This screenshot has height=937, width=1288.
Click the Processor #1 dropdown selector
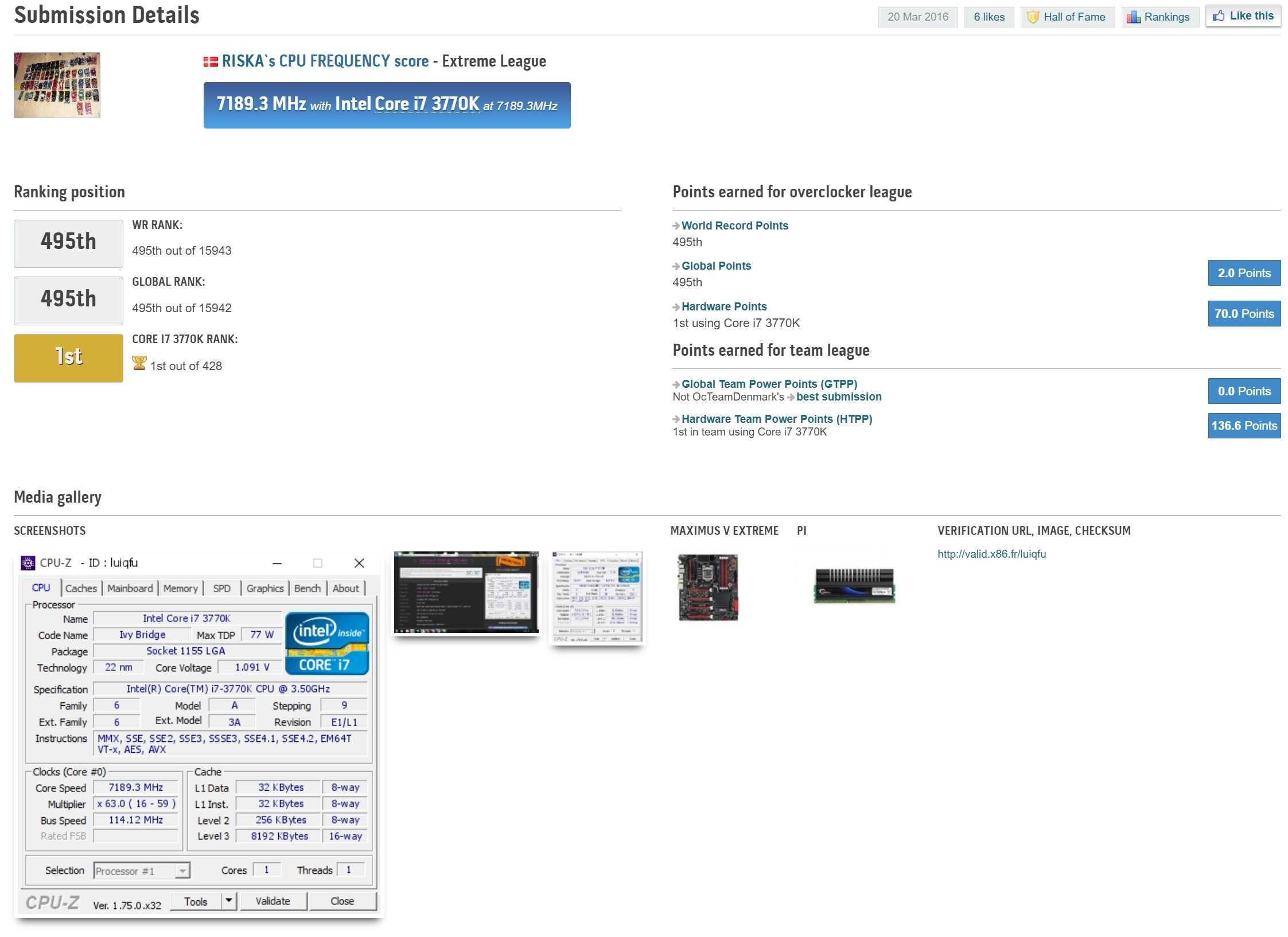tap(141, 868)
